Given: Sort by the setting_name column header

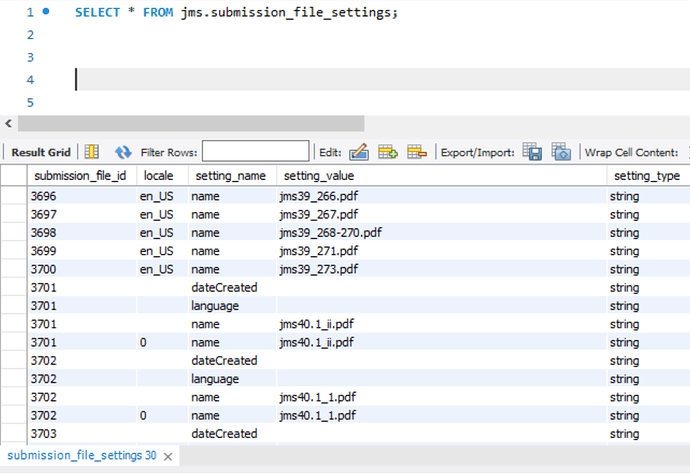Looking at the screenshot, I should pos(232,176).
